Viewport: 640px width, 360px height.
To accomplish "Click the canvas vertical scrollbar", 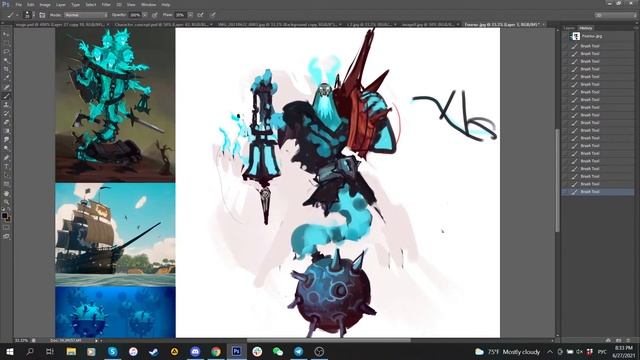I will [558, 180].
